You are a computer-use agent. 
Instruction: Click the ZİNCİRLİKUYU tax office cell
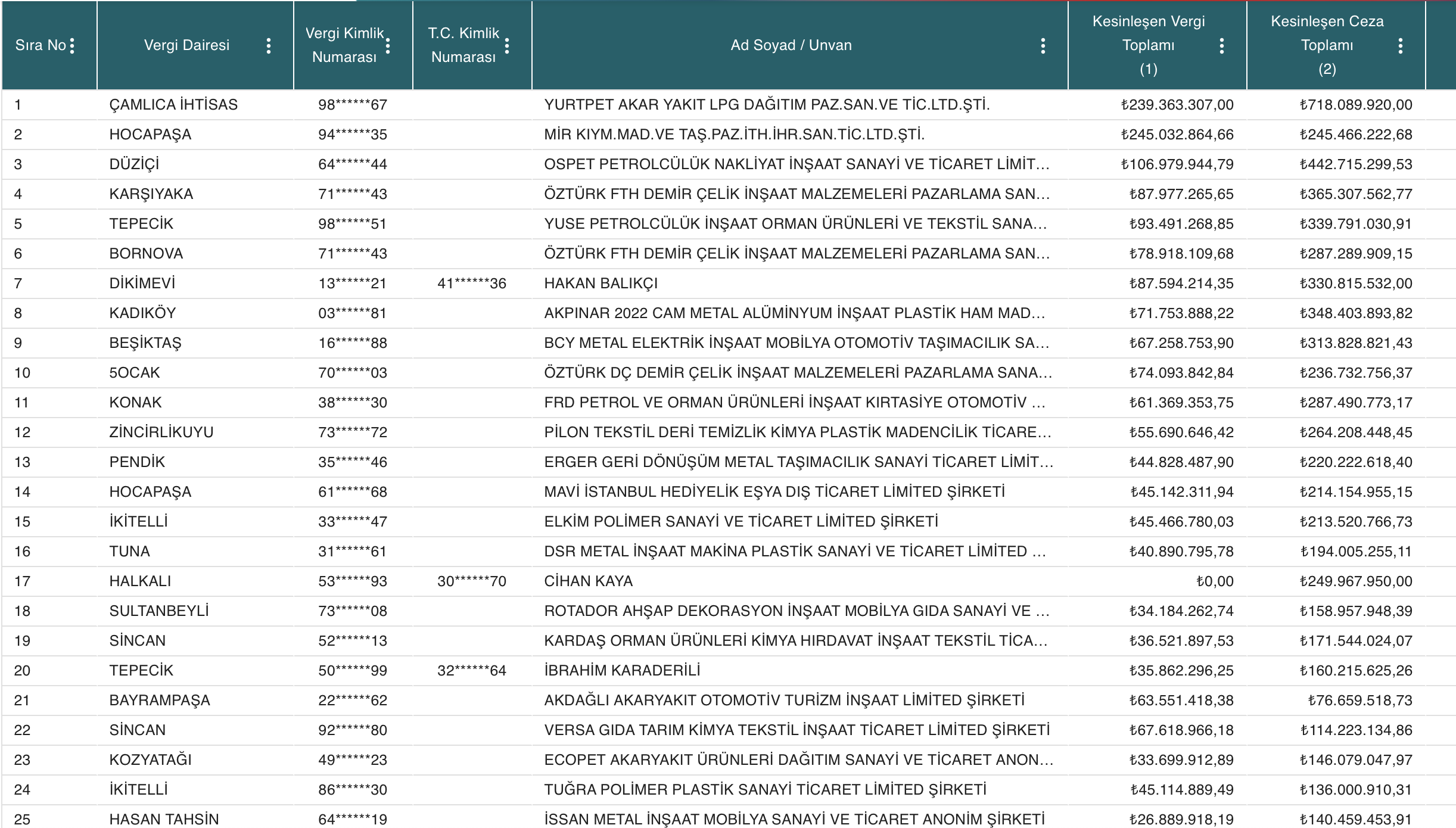(x=161, y=432)
